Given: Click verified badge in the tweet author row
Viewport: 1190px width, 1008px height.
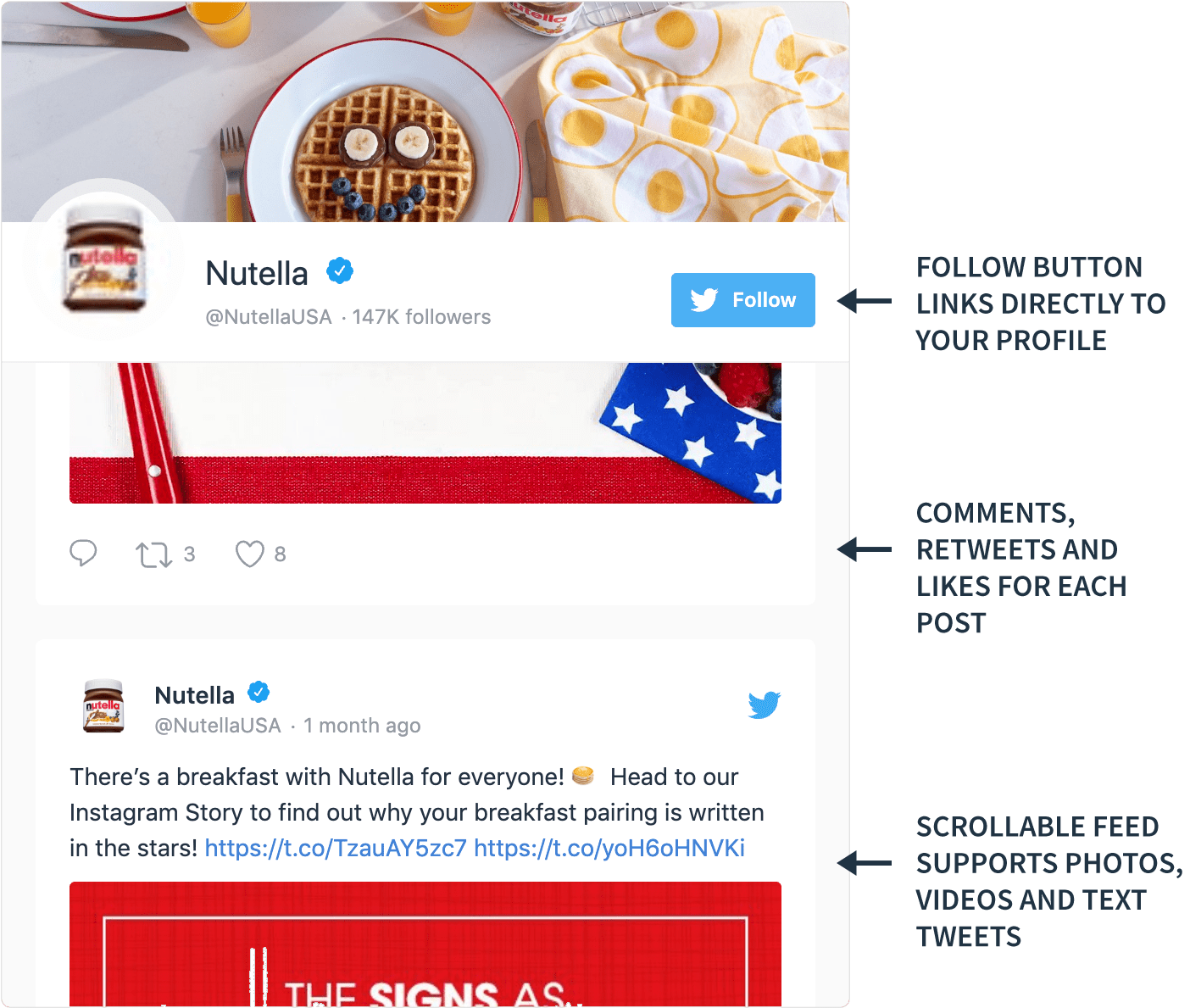Looking at the screenshot, I should tap(259, 693).
